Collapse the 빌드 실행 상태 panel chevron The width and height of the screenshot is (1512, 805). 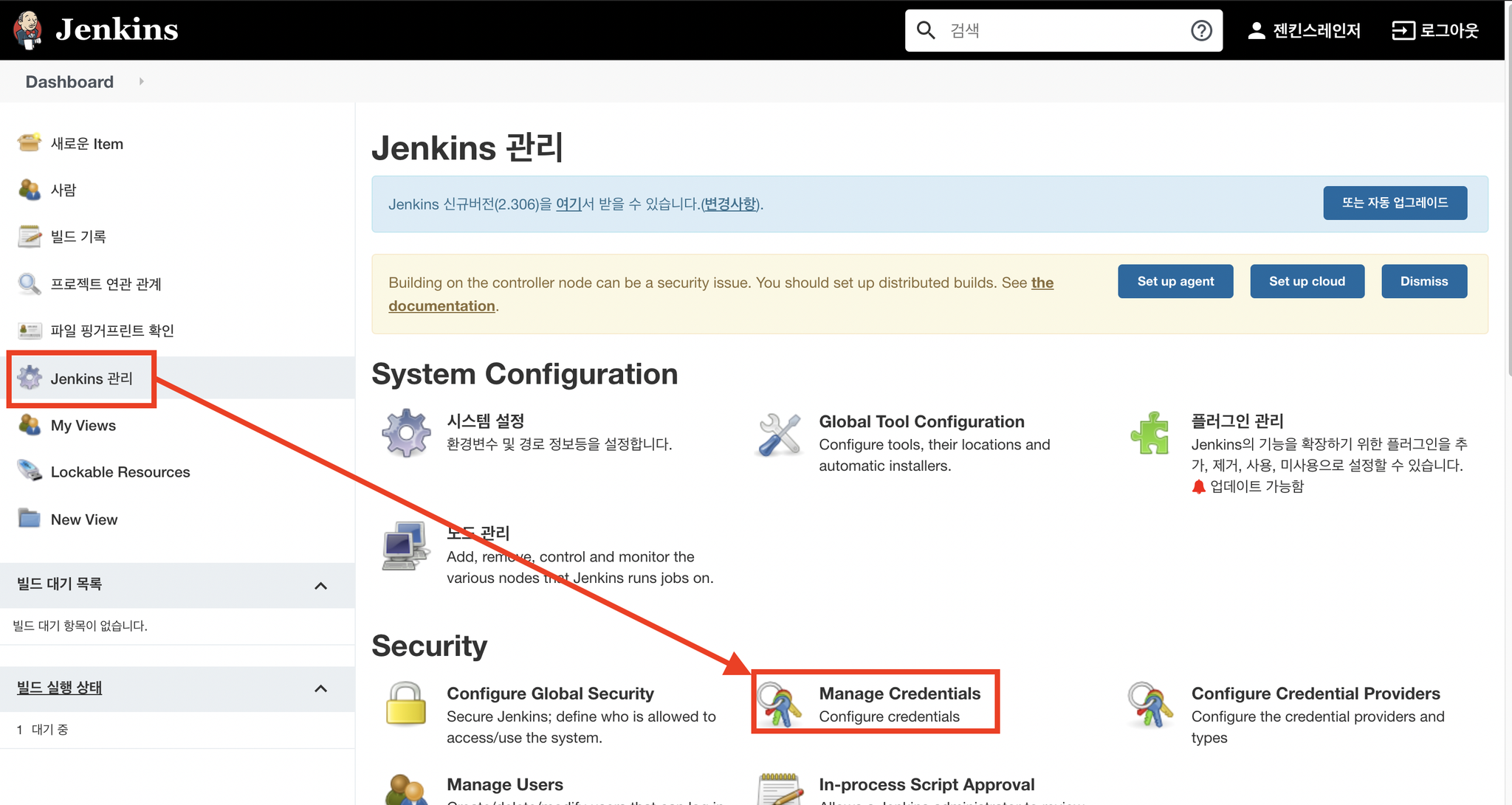tap(320, 688)
